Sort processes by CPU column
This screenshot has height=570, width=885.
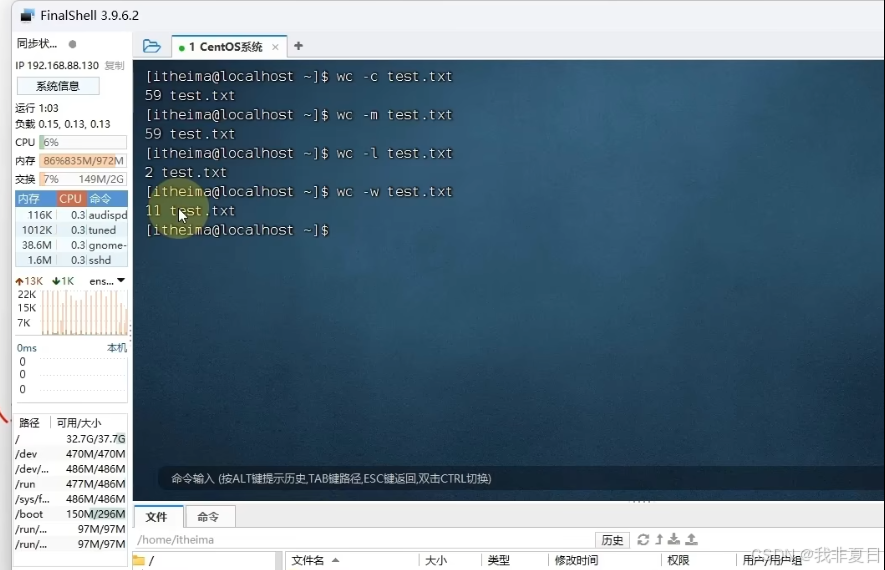coord(71,199)
